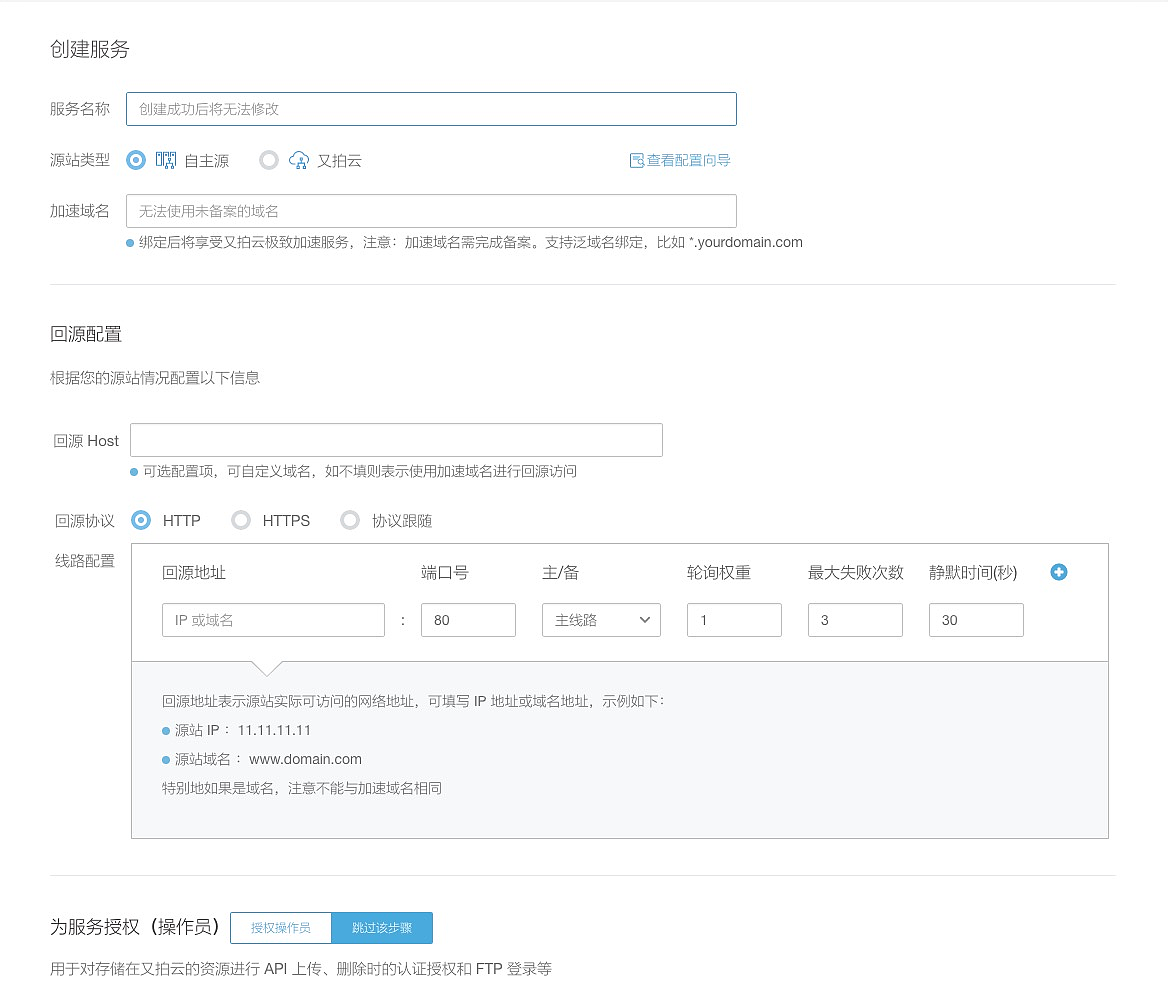
Task: Click the 回源地址 IP or domain field
Action: click(x=273, y=620)
